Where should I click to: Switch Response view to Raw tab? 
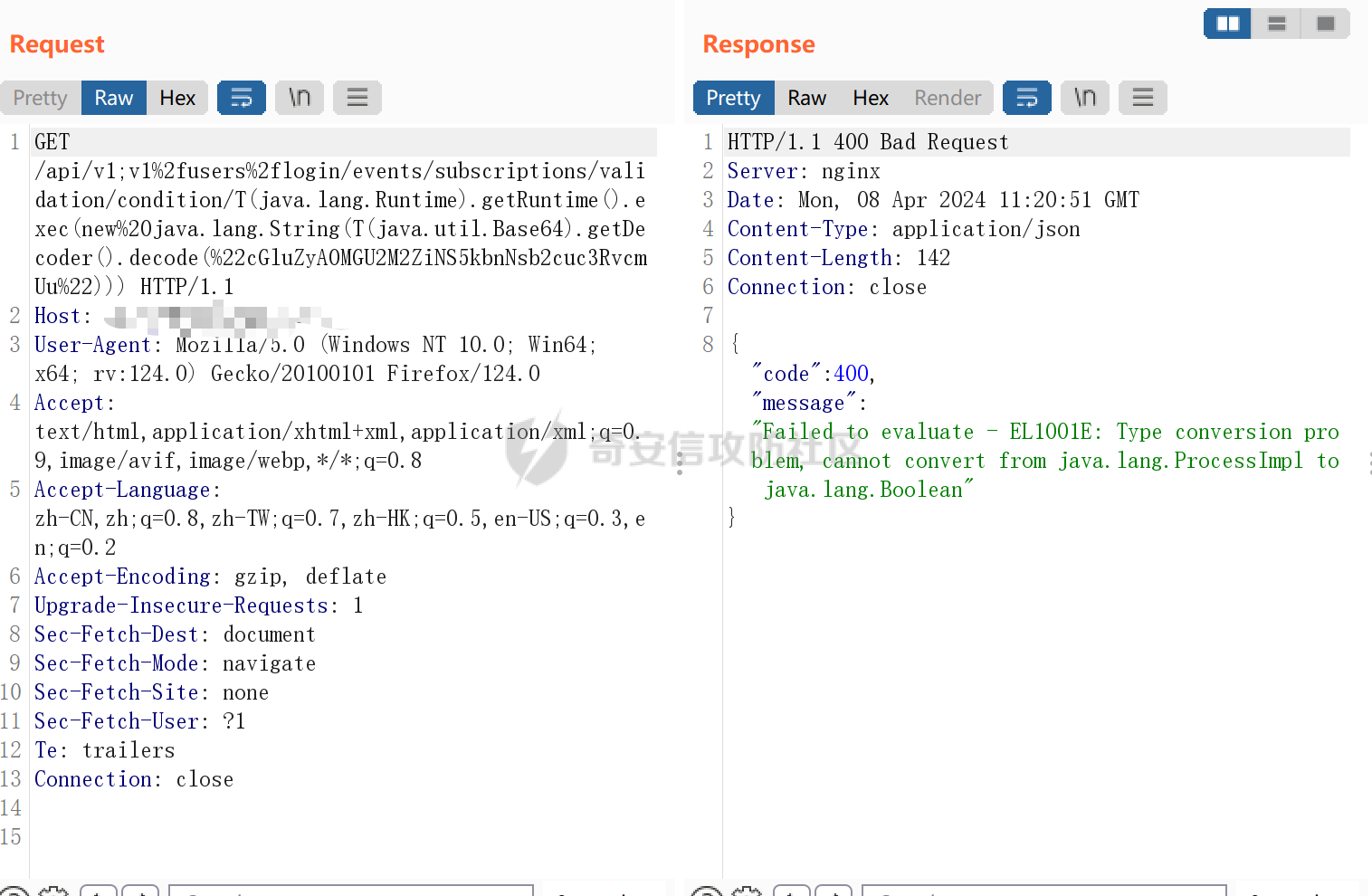pos(807,98)
